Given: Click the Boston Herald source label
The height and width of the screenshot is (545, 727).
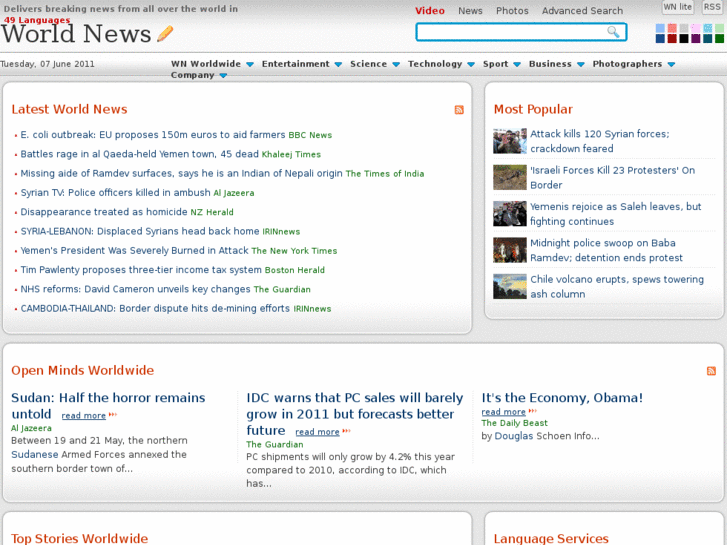Looking at the screenshot, I should click(294, 270).
